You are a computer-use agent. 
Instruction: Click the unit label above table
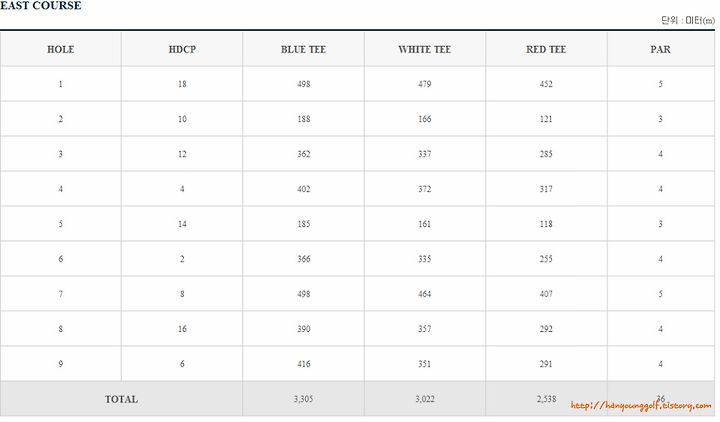pos(688,21)
